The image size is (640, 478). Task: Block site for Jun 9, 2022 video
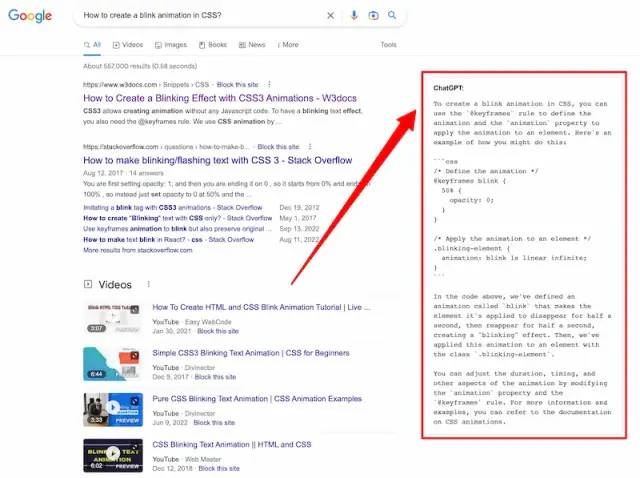pyautogui.click(x=214, y=422)
